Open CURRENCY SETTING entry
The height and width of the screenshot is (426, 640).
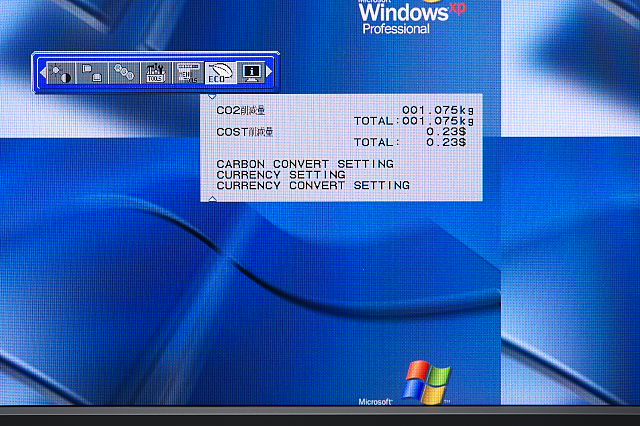coord(280,175)
